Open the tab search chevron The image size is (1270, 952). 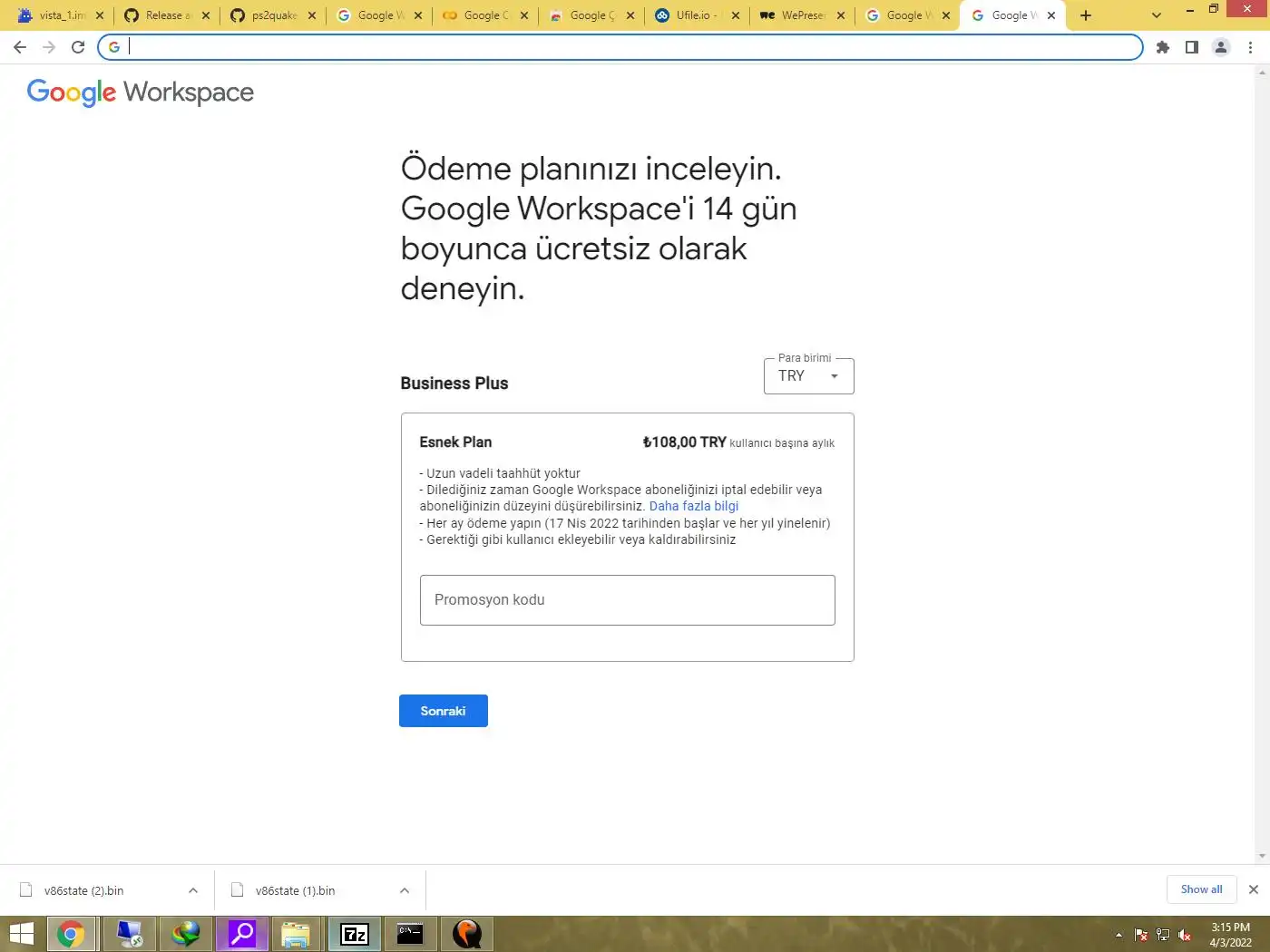point(1156,15)
